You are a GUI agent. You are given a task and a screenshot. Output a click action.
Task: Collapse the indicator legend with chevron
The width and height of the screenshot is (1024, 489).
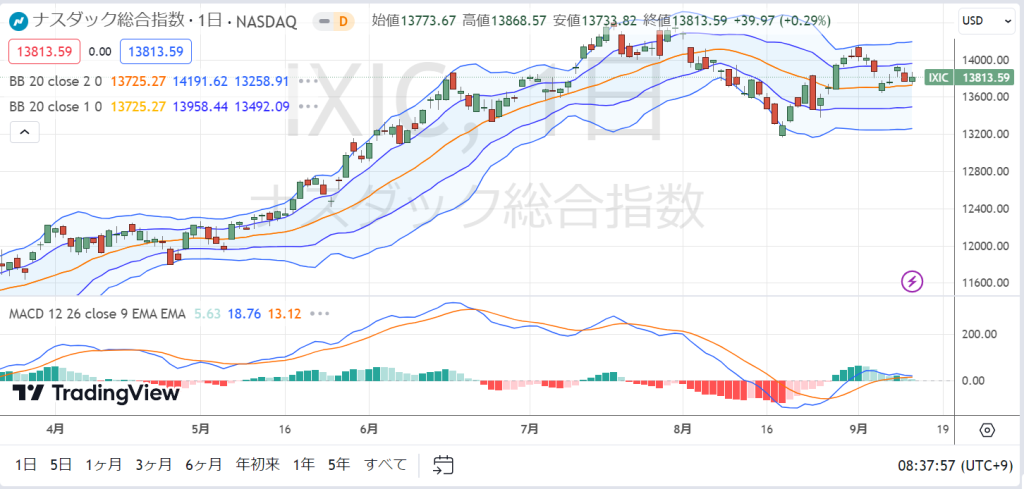pos(24,133)
